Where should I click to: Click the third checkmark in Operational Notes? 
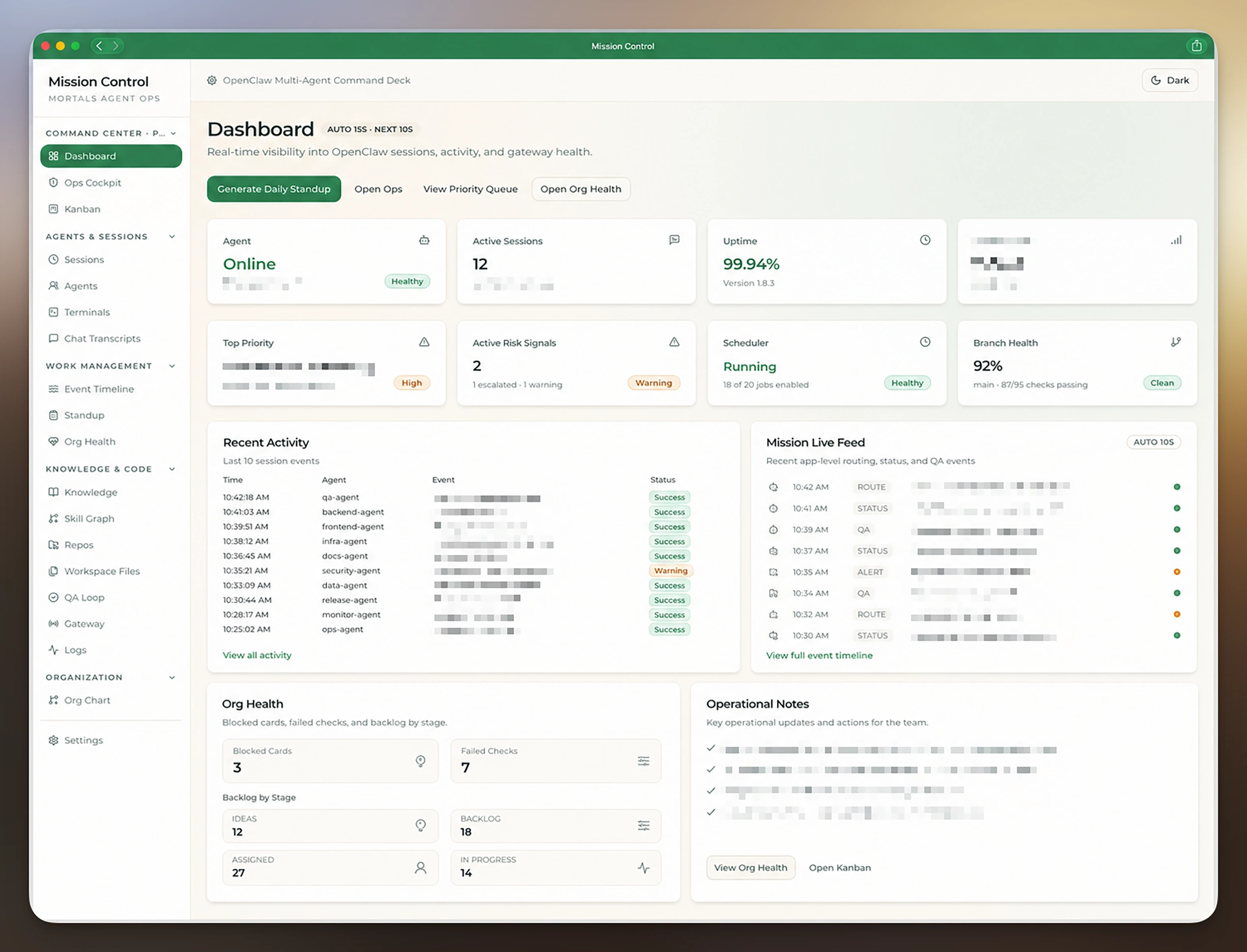(711, 790)
